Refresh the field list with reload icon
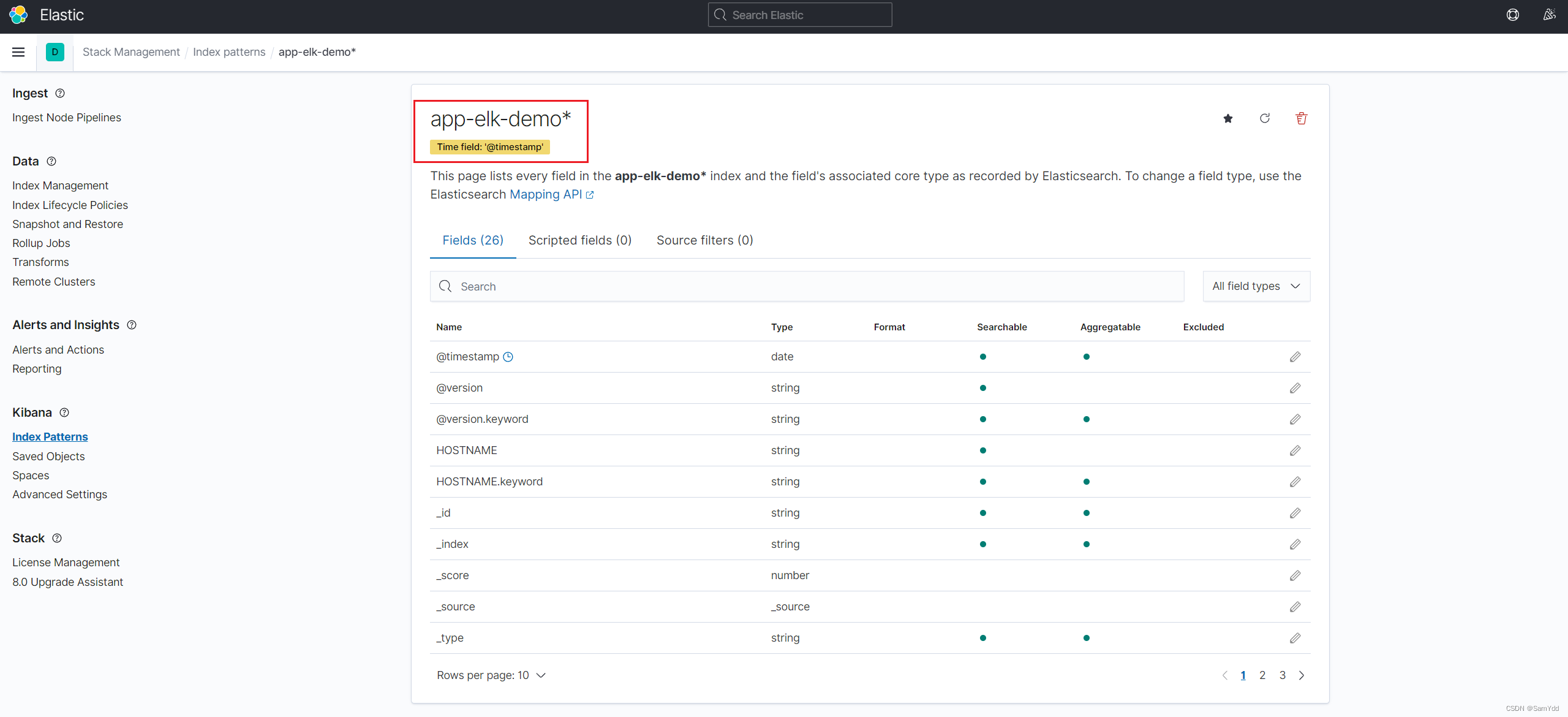The height and width of the screenshot is (717, 1568). [x=1264, y=118]
